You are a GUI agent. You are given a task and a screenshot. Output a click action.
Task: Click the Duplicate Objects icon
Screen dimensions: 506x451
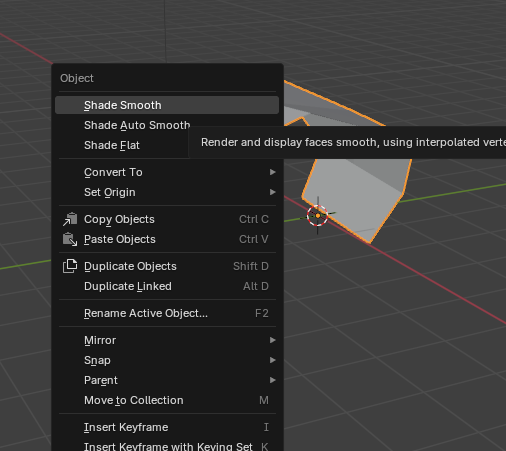click(x=70, y=266)
